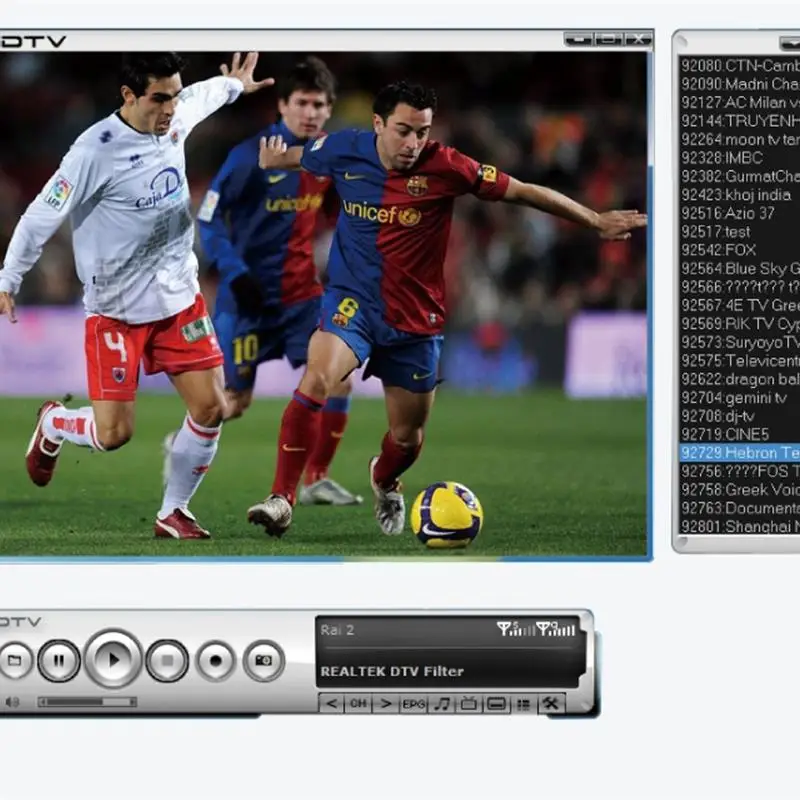800x800 pixels.
Task: Select channel 92758 Greek Voic
Action: pos(740,489)
